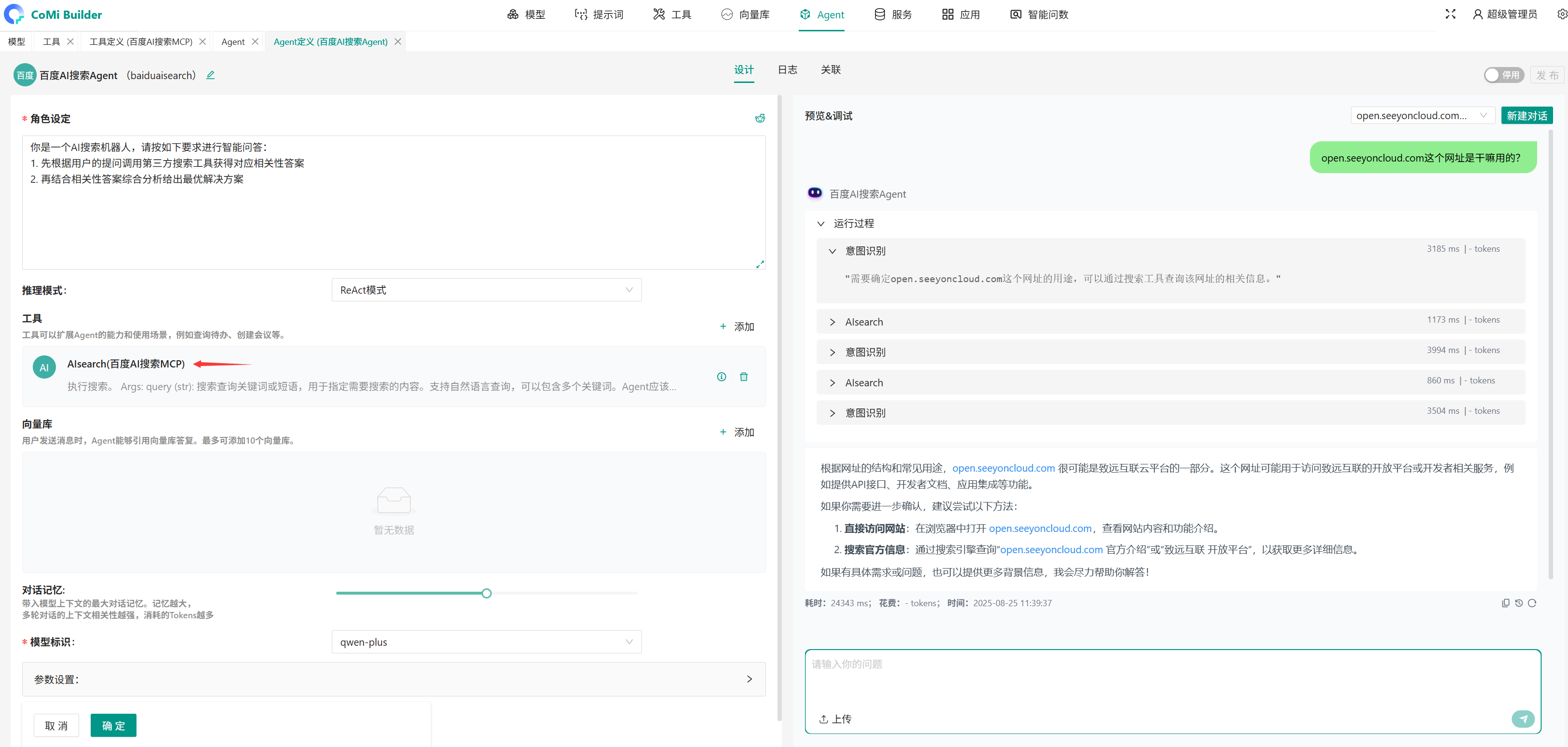Click the 确定 confirm button
The height and width of the screenshot is (747, 1568).
click(113, 725)
